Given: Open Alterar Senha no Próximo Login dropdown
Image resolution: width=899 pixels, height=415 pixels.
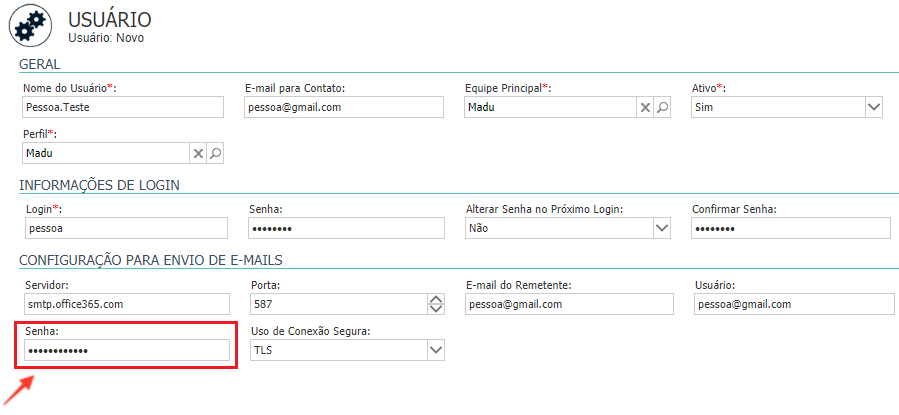Looking at the screenshot, I should 662,228.
